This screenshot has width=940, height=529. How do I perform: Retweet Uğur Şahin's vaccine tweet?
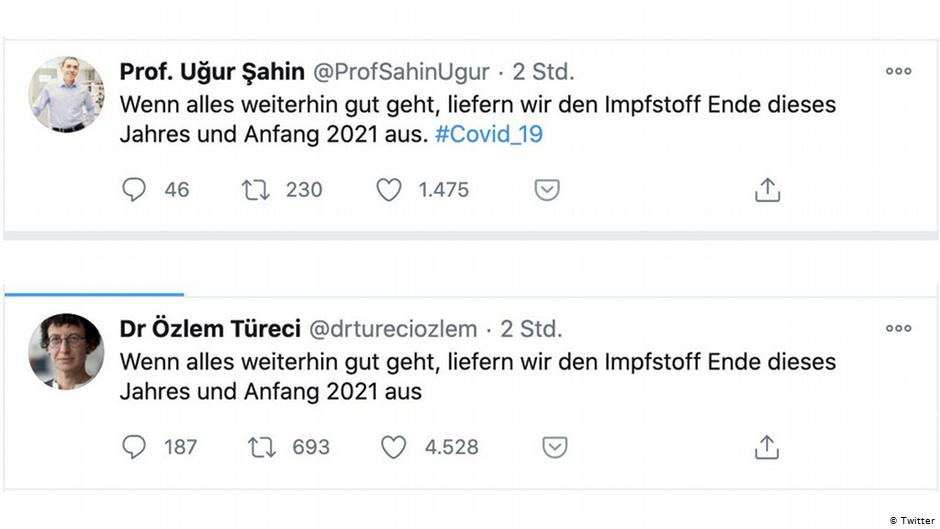click(x=255, y=190)
